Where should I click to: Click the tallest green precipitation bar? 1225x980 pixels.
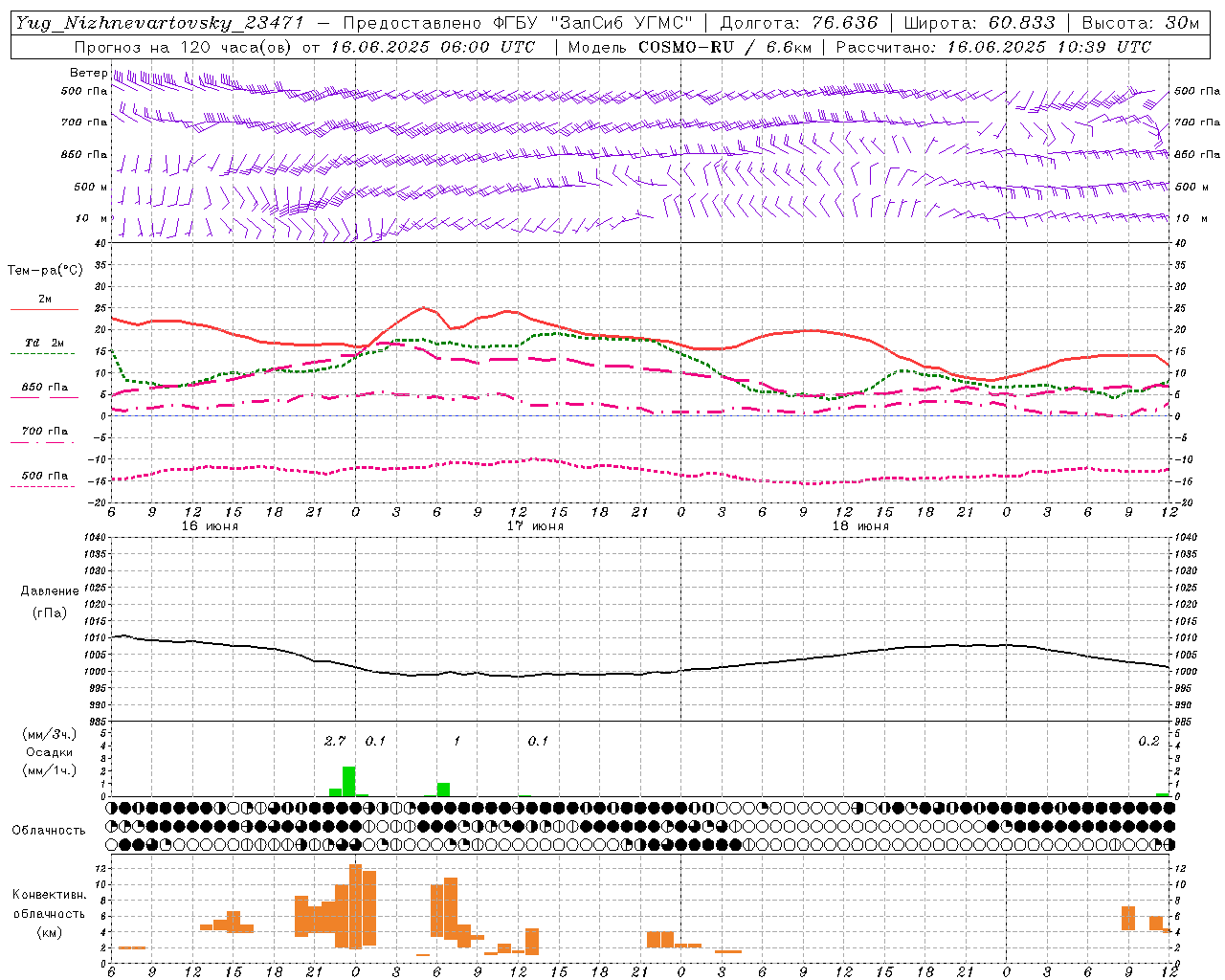349,781
